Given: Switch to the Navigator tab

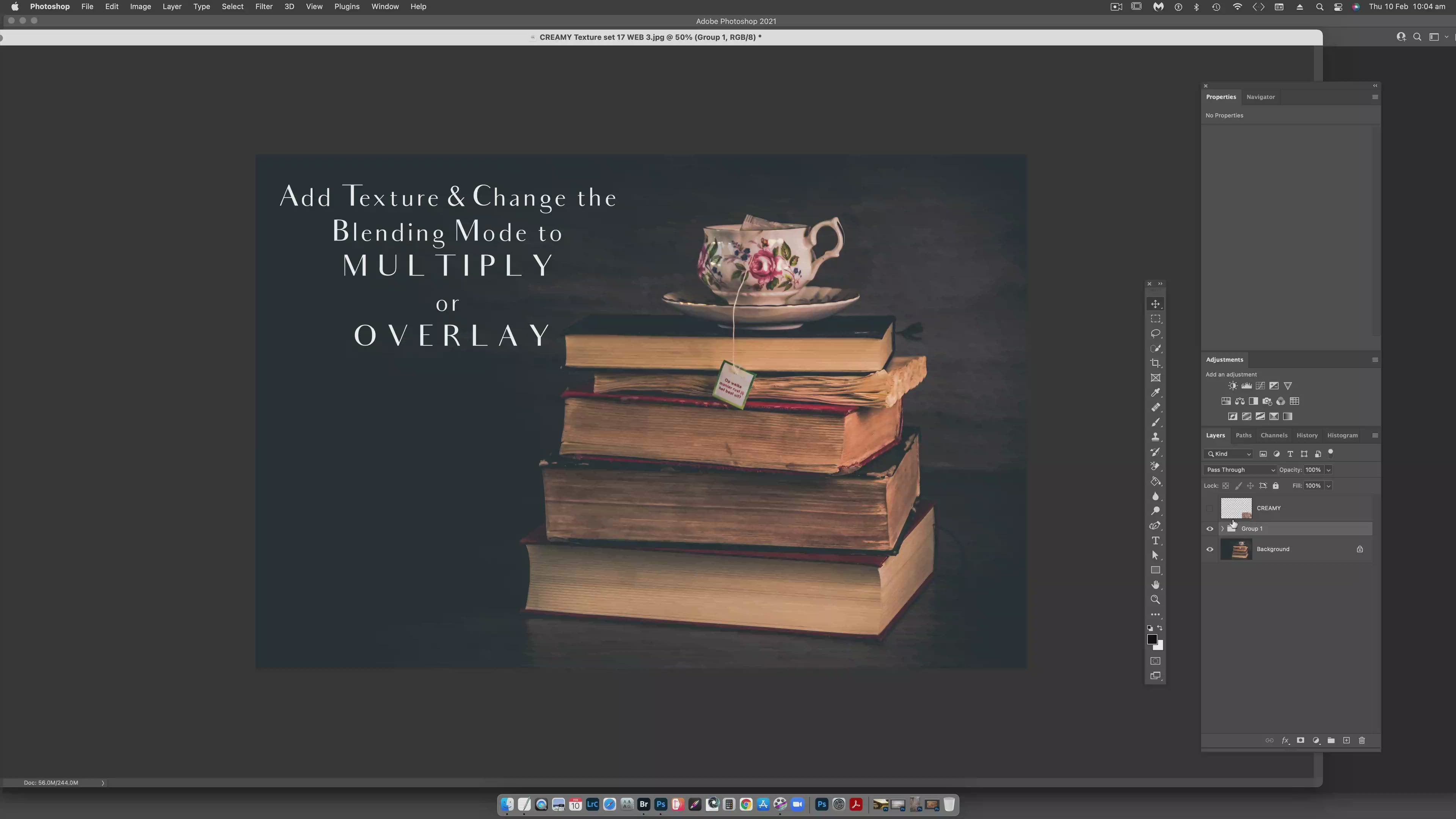Looking at the screenshot, I should click(1260, 97).
